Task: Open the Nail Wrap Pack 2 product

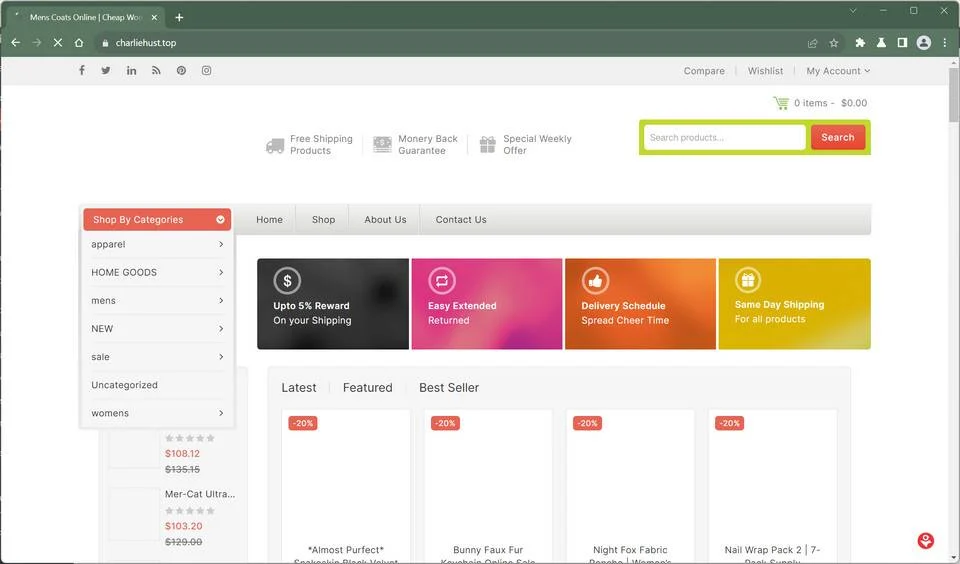Action: click(772, 554)
